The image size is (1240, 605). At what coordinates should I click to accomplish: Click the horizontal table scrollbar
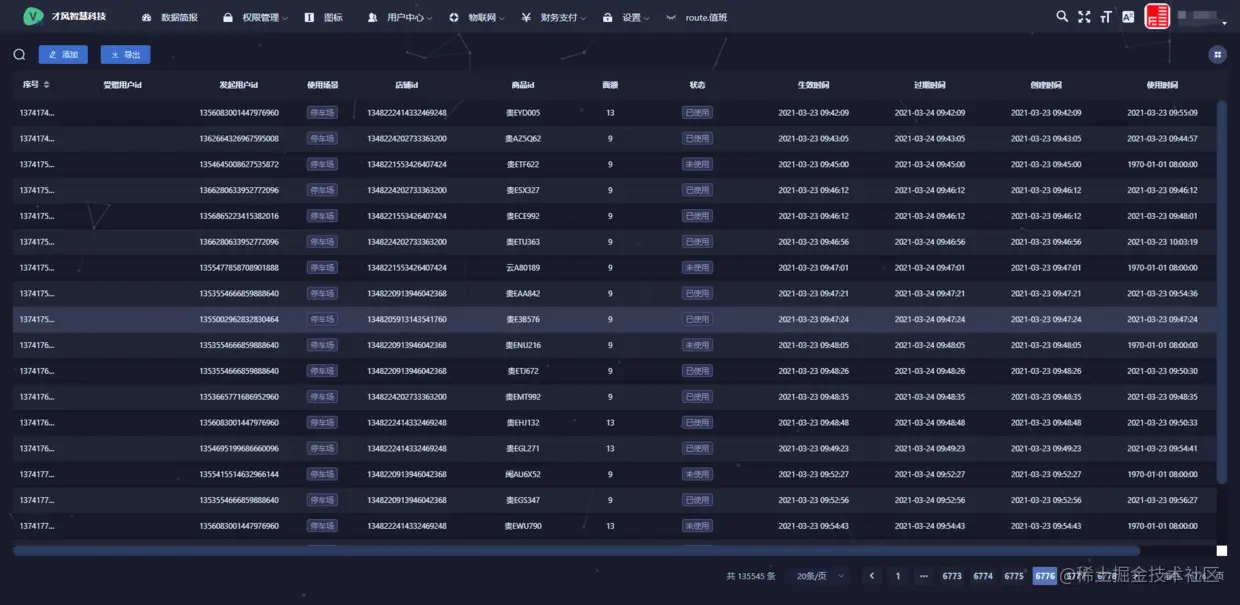(x=576, y=550)
